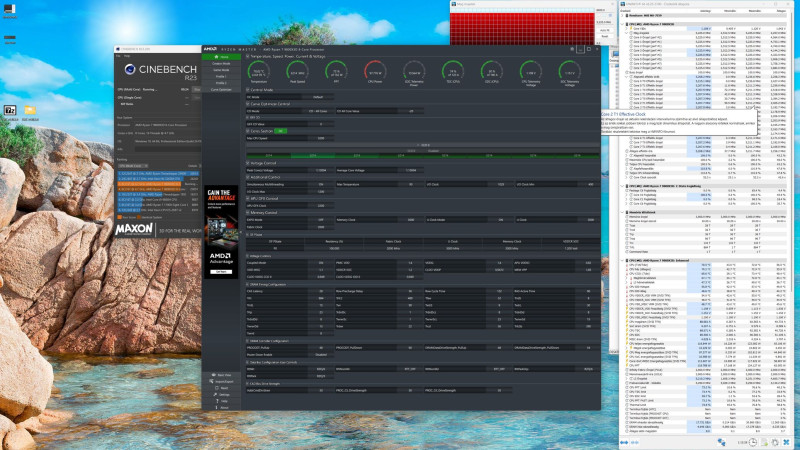The width and height of the screenshot is (800, 450).
Task: Click the Peak Speed gauge
Action: click(x=297, y=72)
